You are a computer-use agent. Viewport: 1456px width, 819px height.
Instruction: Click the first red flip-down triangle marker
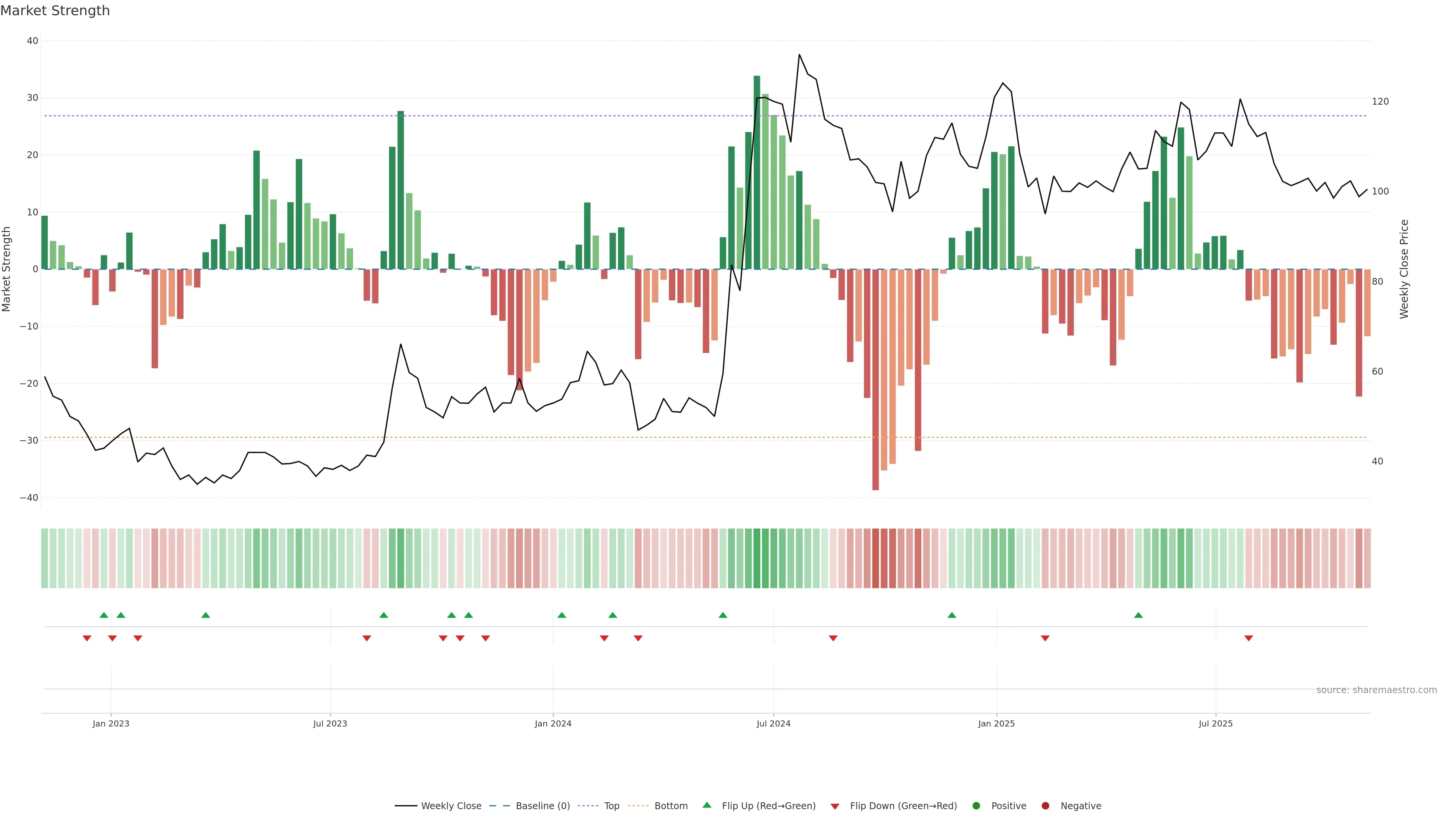coord(86,638)
